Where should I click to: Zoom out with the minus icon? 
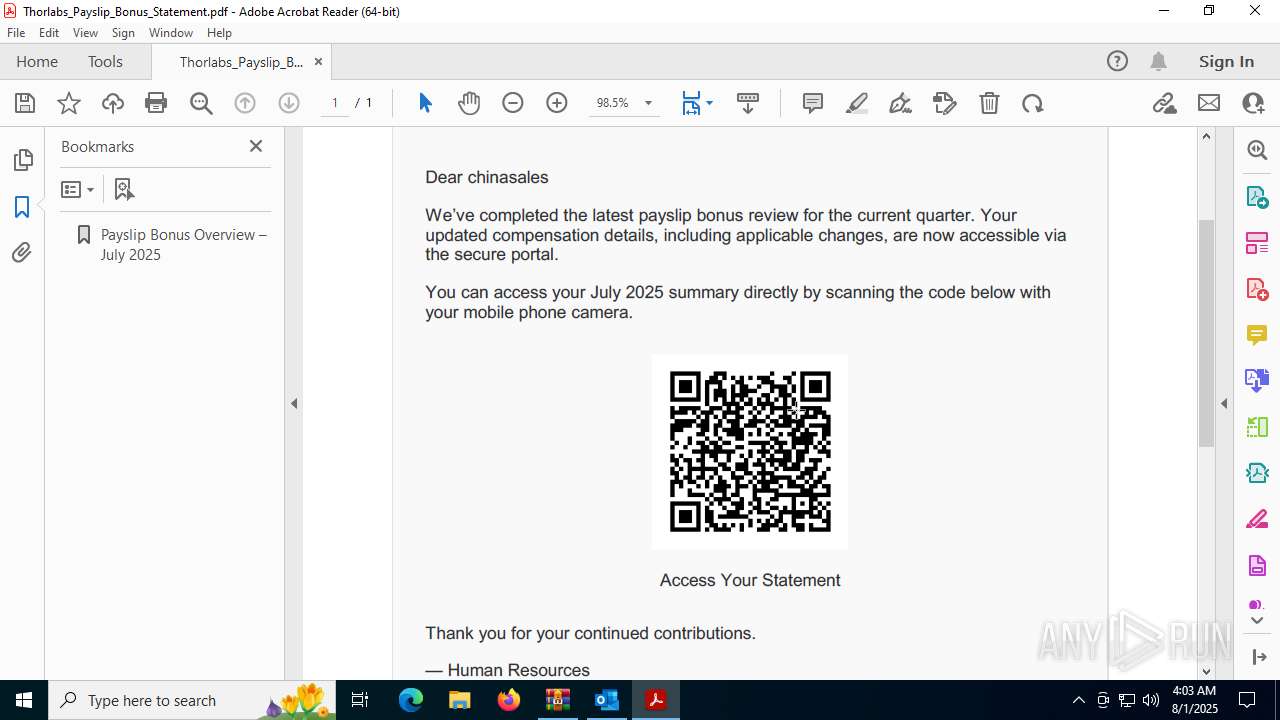(513, 103)
